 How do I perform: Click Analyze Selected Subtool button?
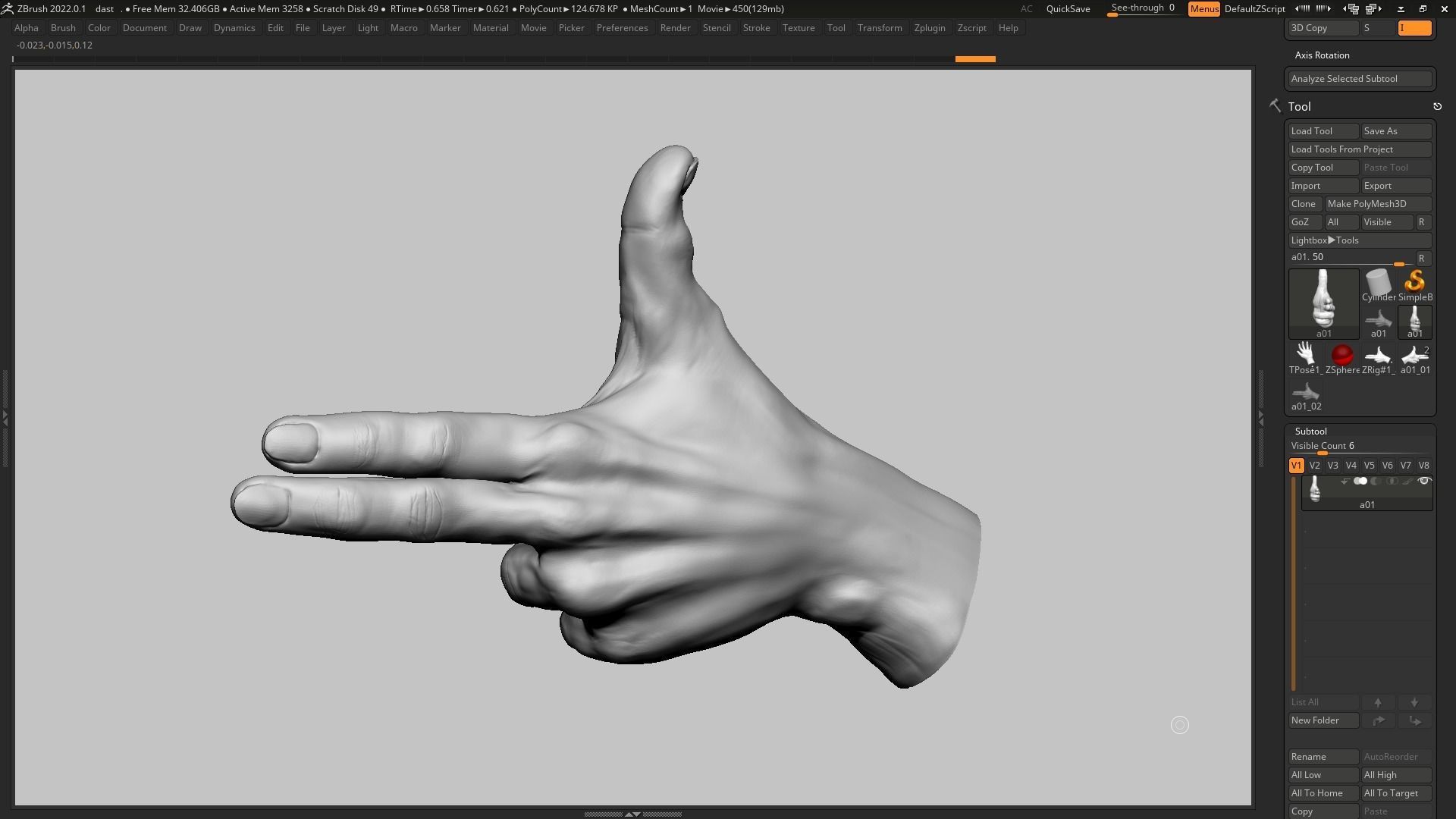click(x=1360, y=79)
